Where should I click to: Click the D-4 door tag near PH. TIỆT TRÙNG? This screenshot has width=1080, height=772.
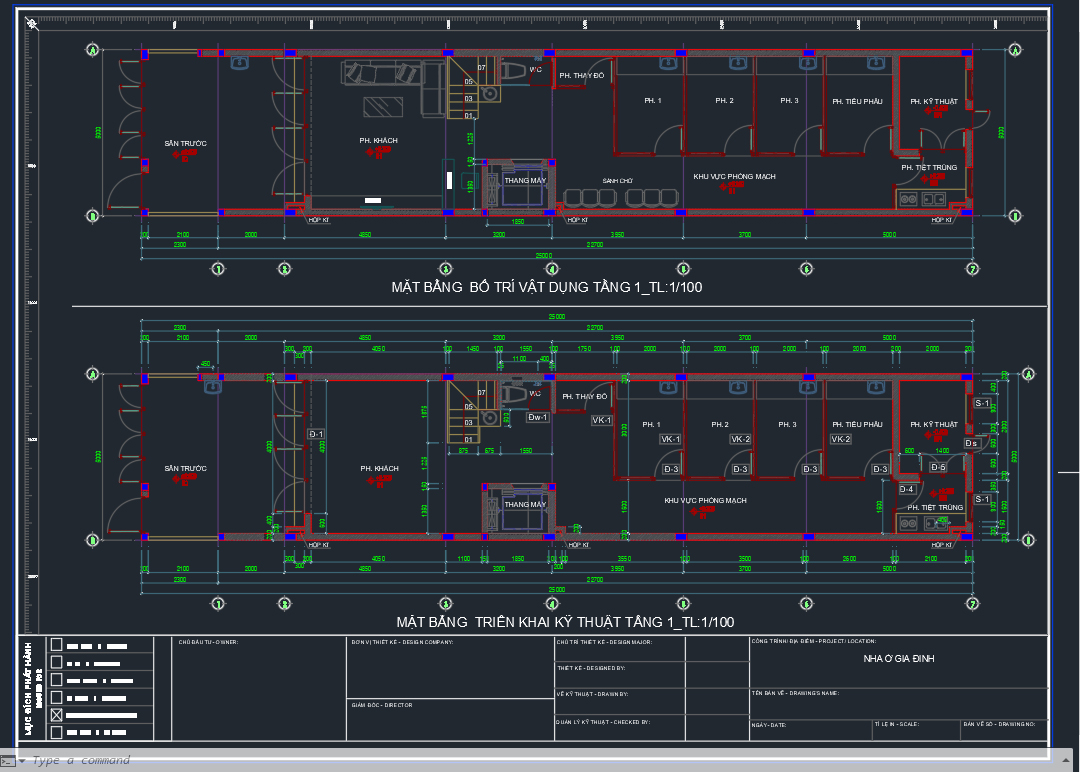click(907, 489)
